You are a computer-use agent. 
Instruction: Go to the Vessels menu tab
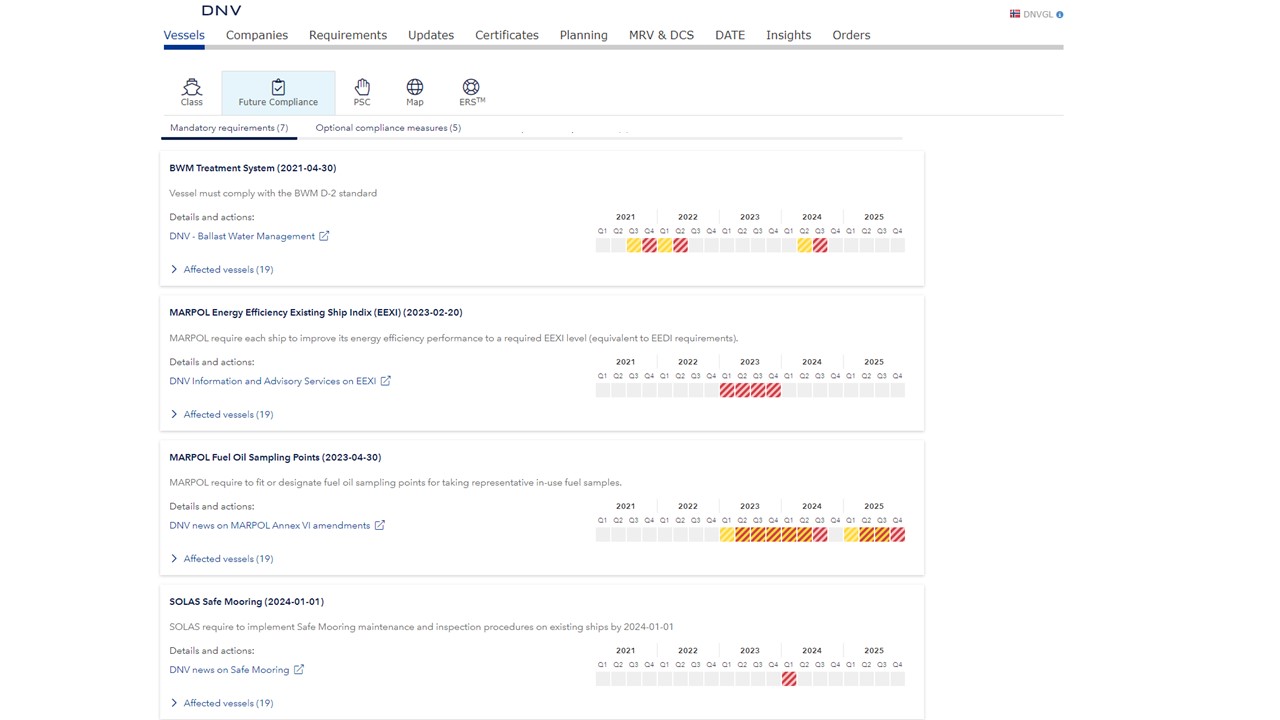click(184, 35)
